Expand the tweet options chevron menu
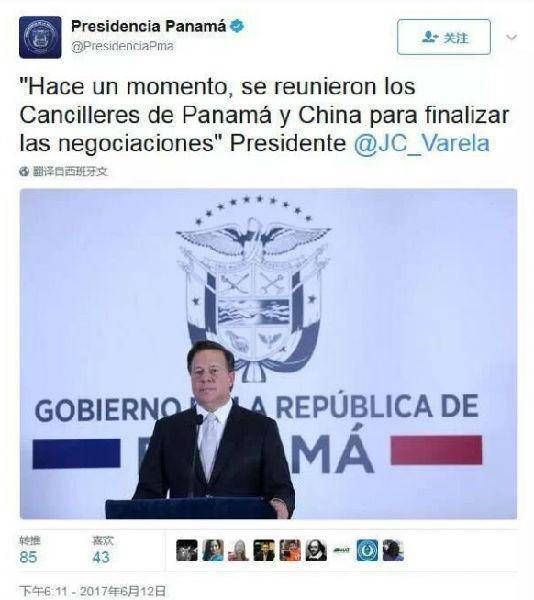 click(511, 37)
